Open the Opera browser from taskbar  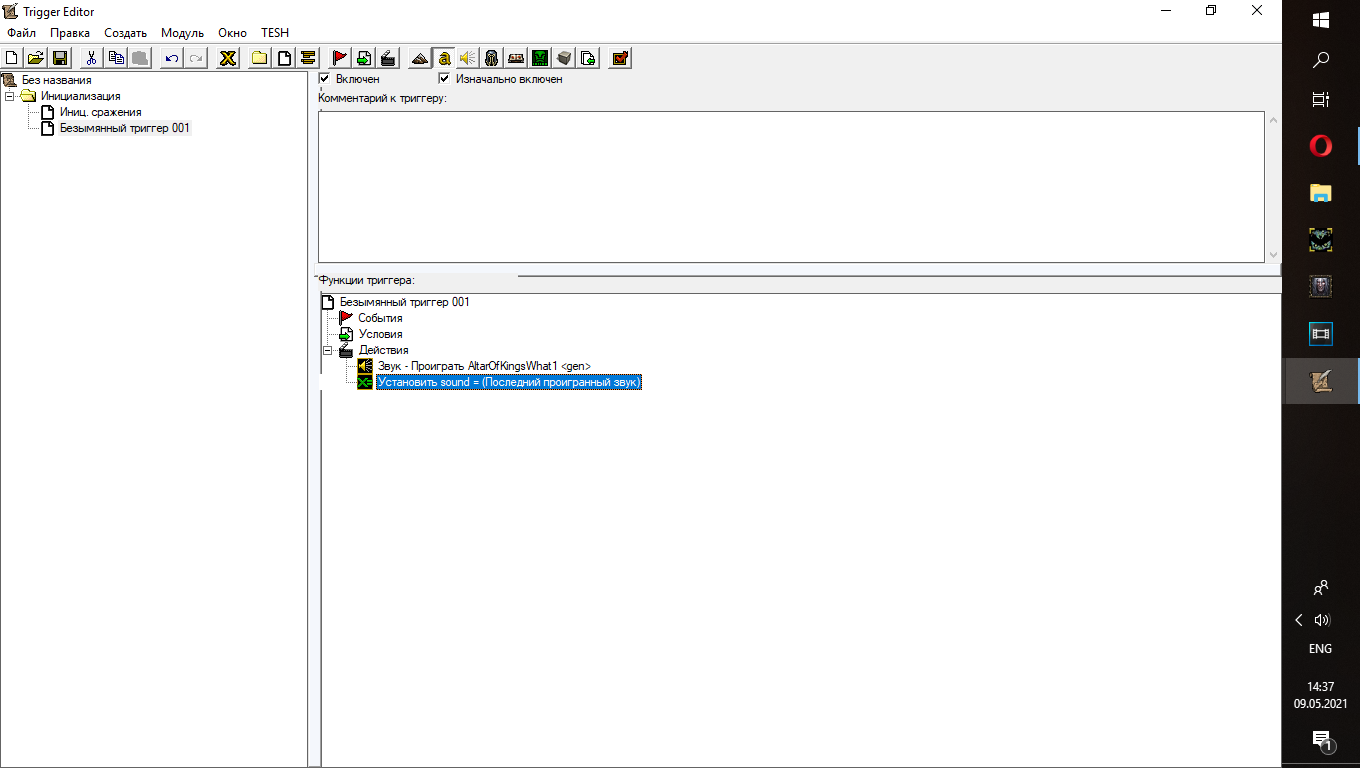[x=1320, y=146]
